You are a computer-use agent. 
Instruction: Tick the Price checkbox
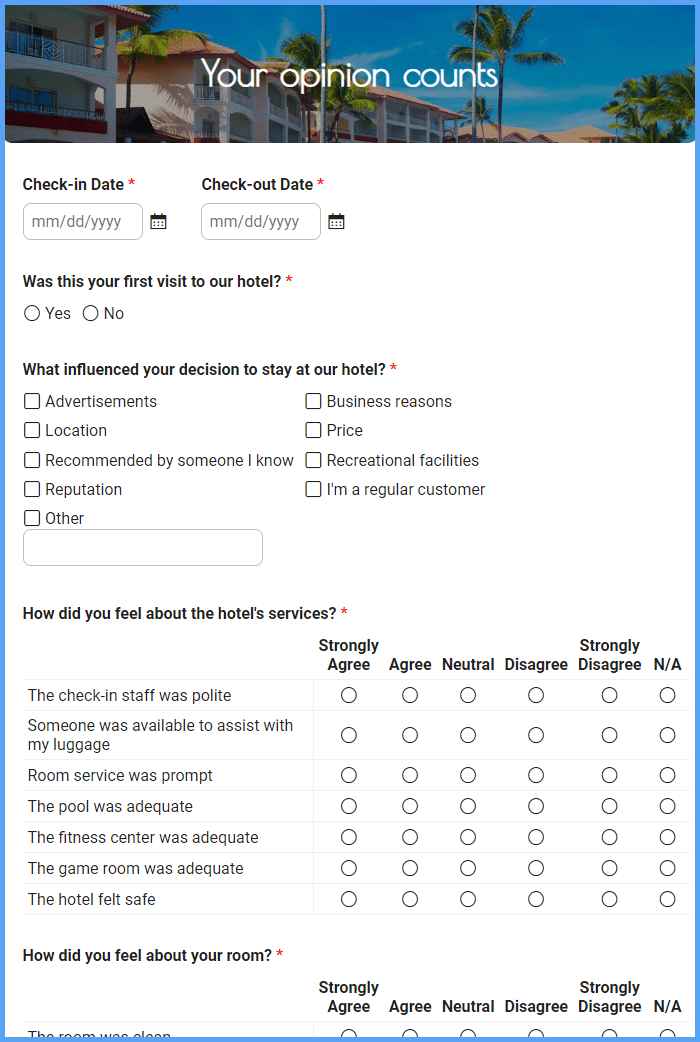tap(313, 431)
